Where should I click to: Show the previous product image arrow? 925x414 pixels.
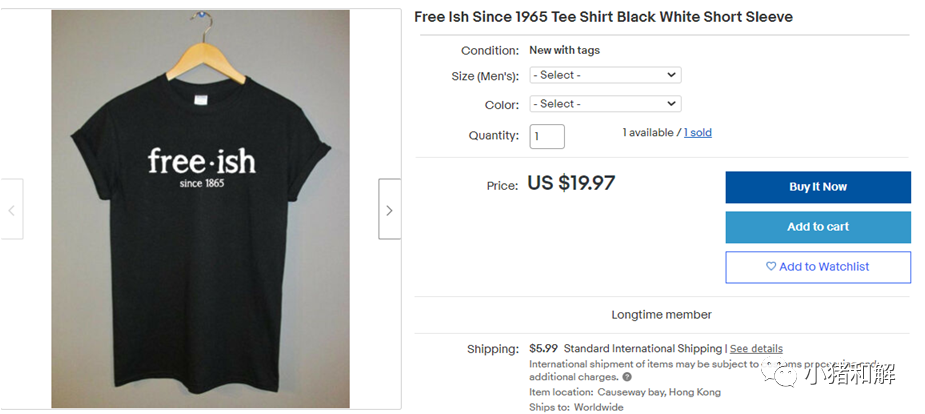[11, 209]
